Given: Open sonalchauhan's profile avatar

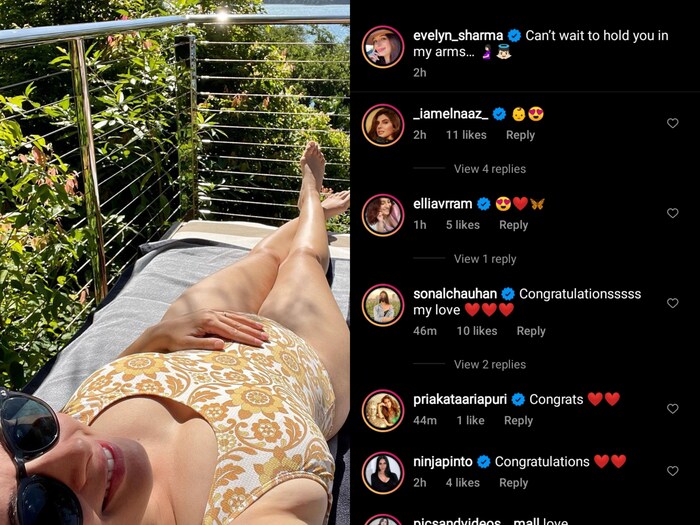Looking at the screenshot, I should pyautogui.click(x=383, y=305).
